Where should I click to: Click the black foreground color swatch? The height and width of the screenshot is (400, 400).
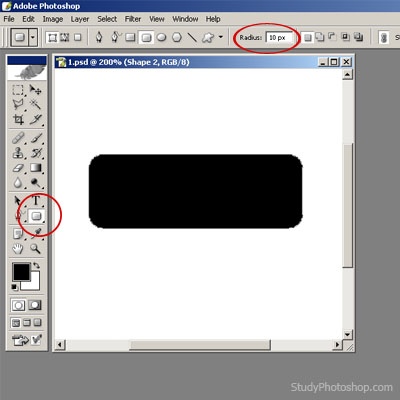[21, 272]
